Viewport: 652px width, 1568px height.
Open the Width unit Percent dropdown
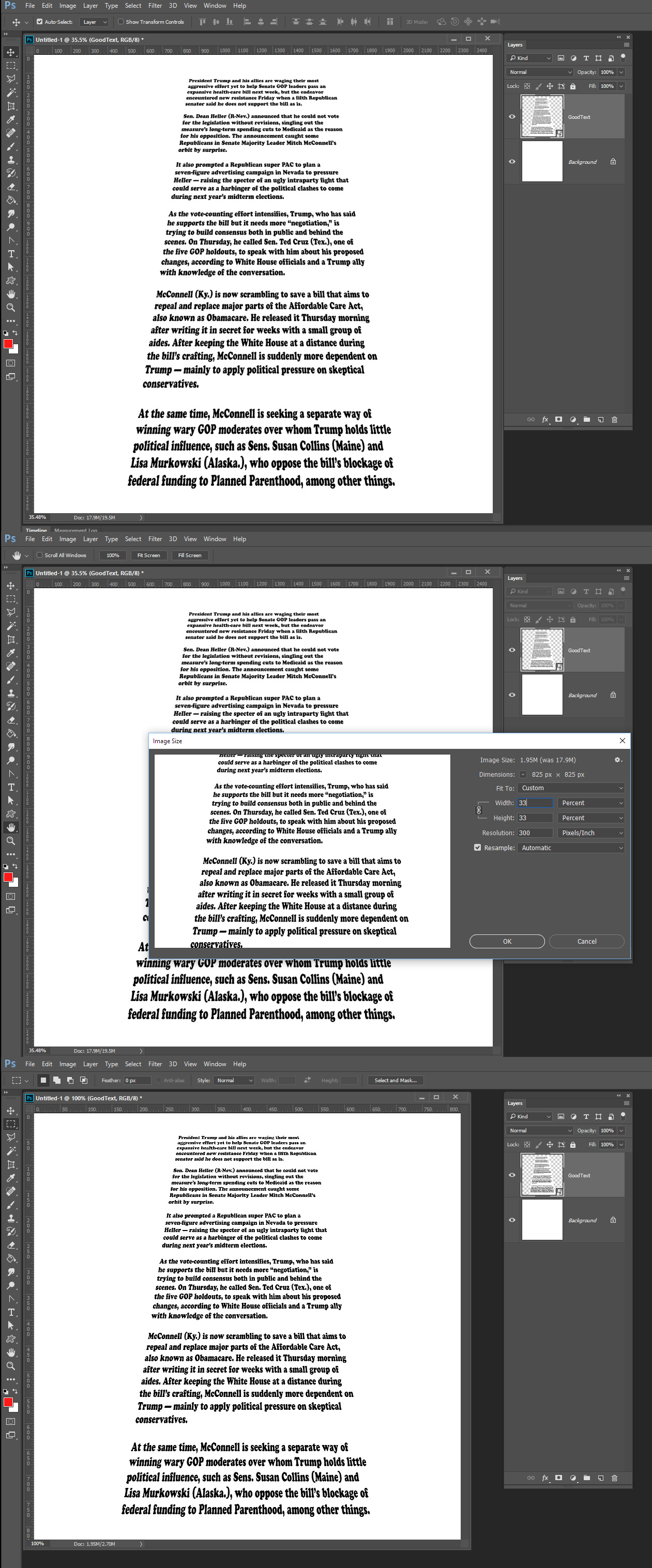(x=591, y=803)
